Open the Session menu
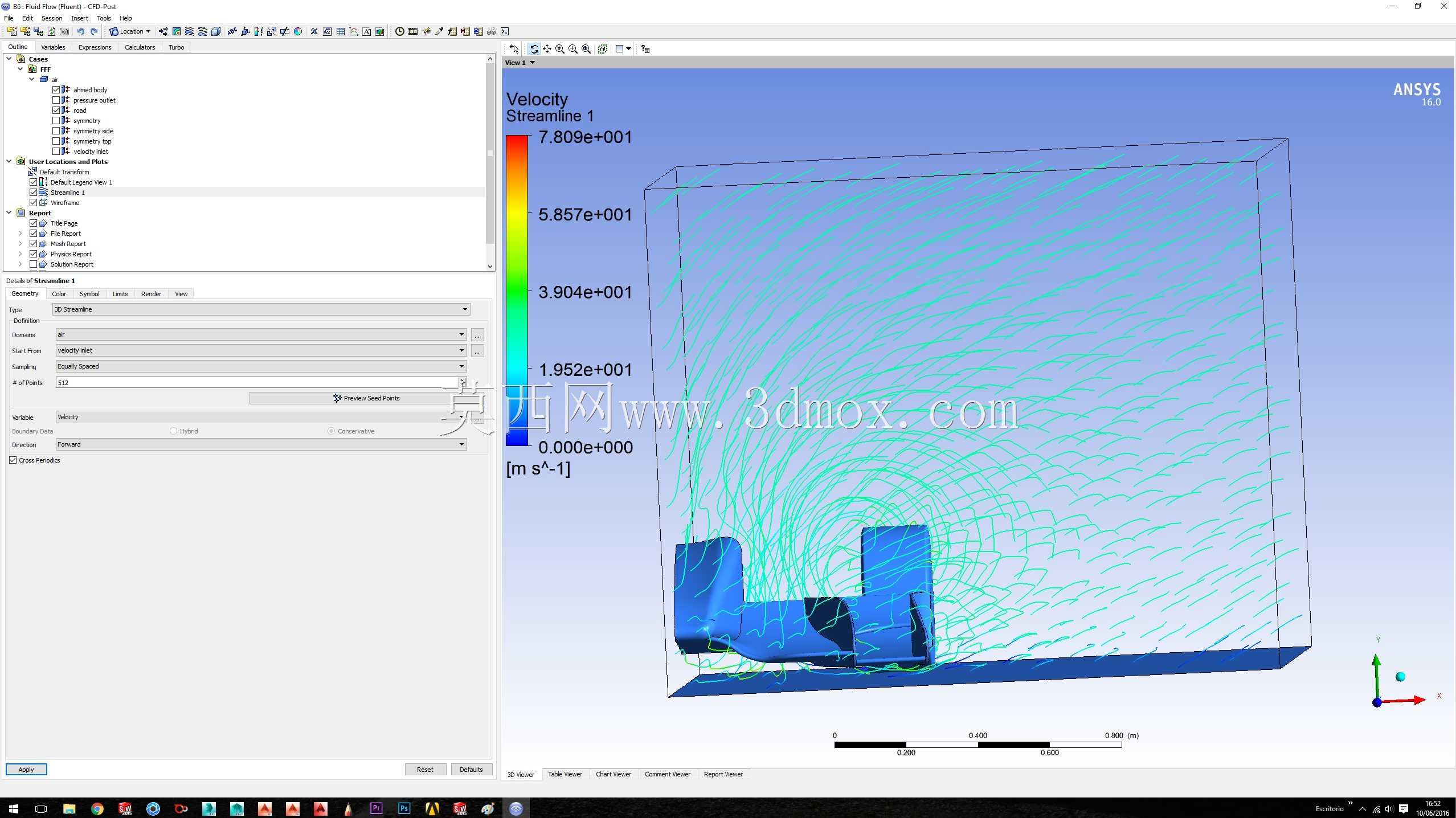1456x818 pixels. [52, 18]
